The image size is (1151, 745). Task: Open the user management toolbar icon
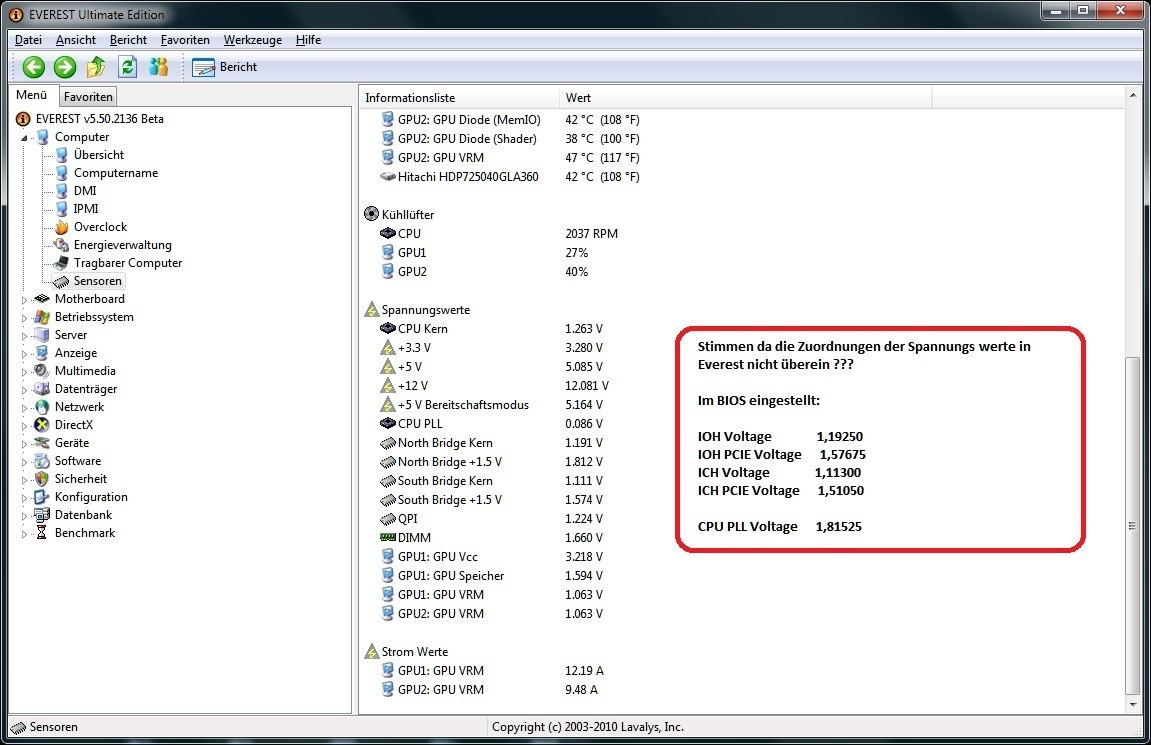(x=159, y=67)
